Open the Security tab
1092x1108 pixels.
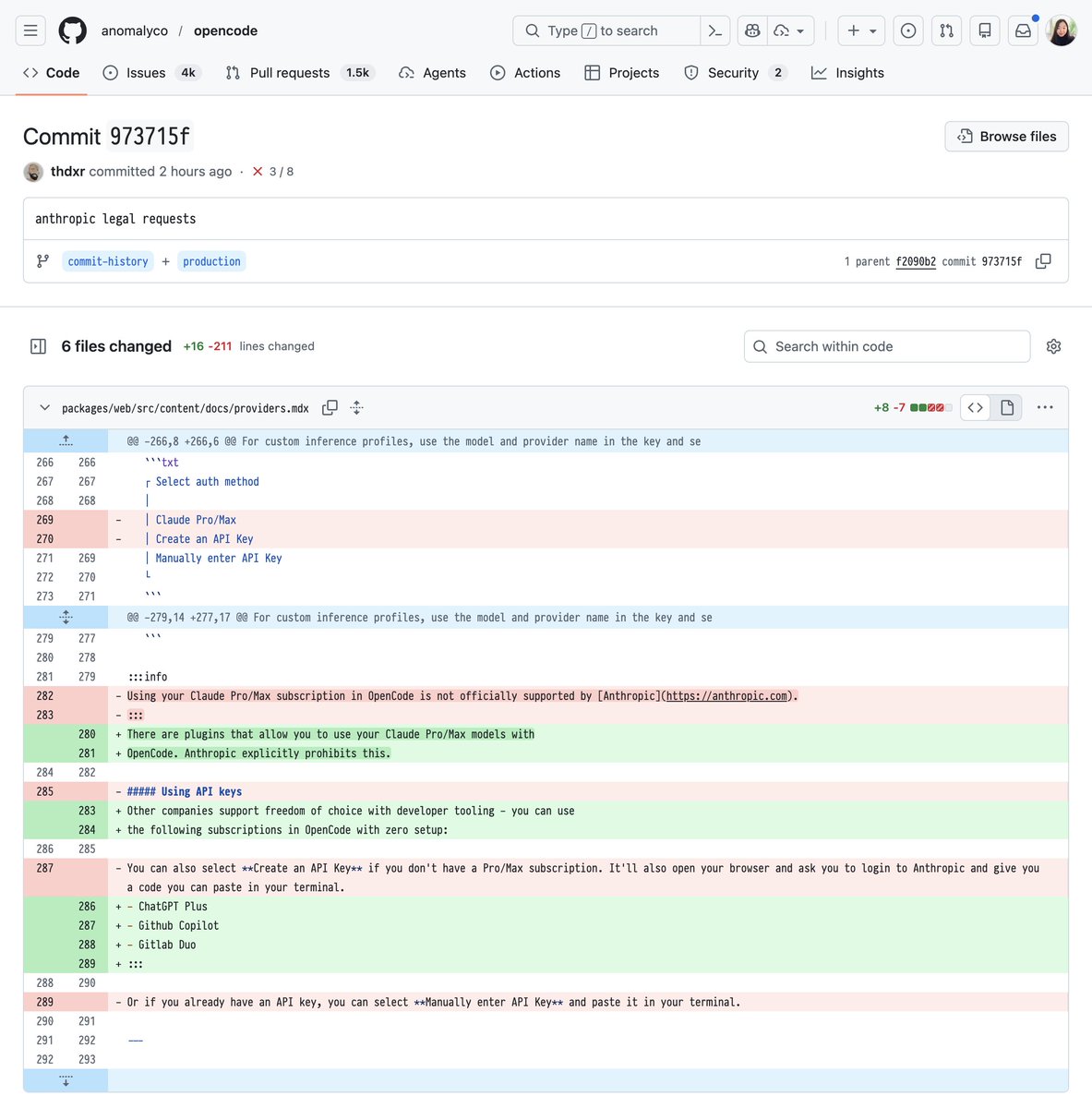pyautogui.click(x=736, y=73)
